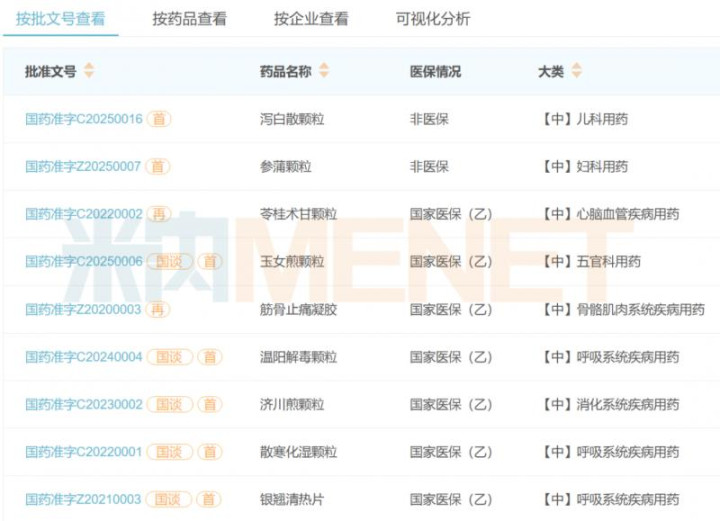Click the 医保情况 column header
Image resolution: width=720 pixels, height=521 pixels.
tap(435, 72)
